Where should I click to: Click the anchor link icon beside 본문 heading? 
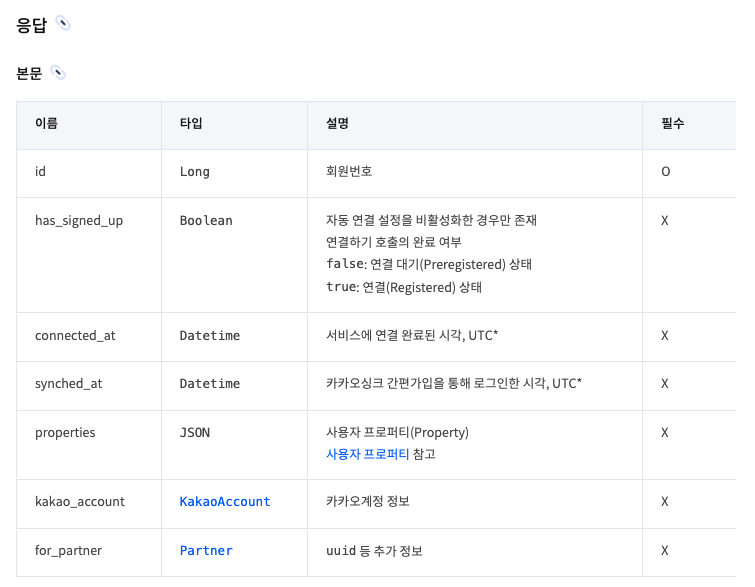(x=57, y=72)
